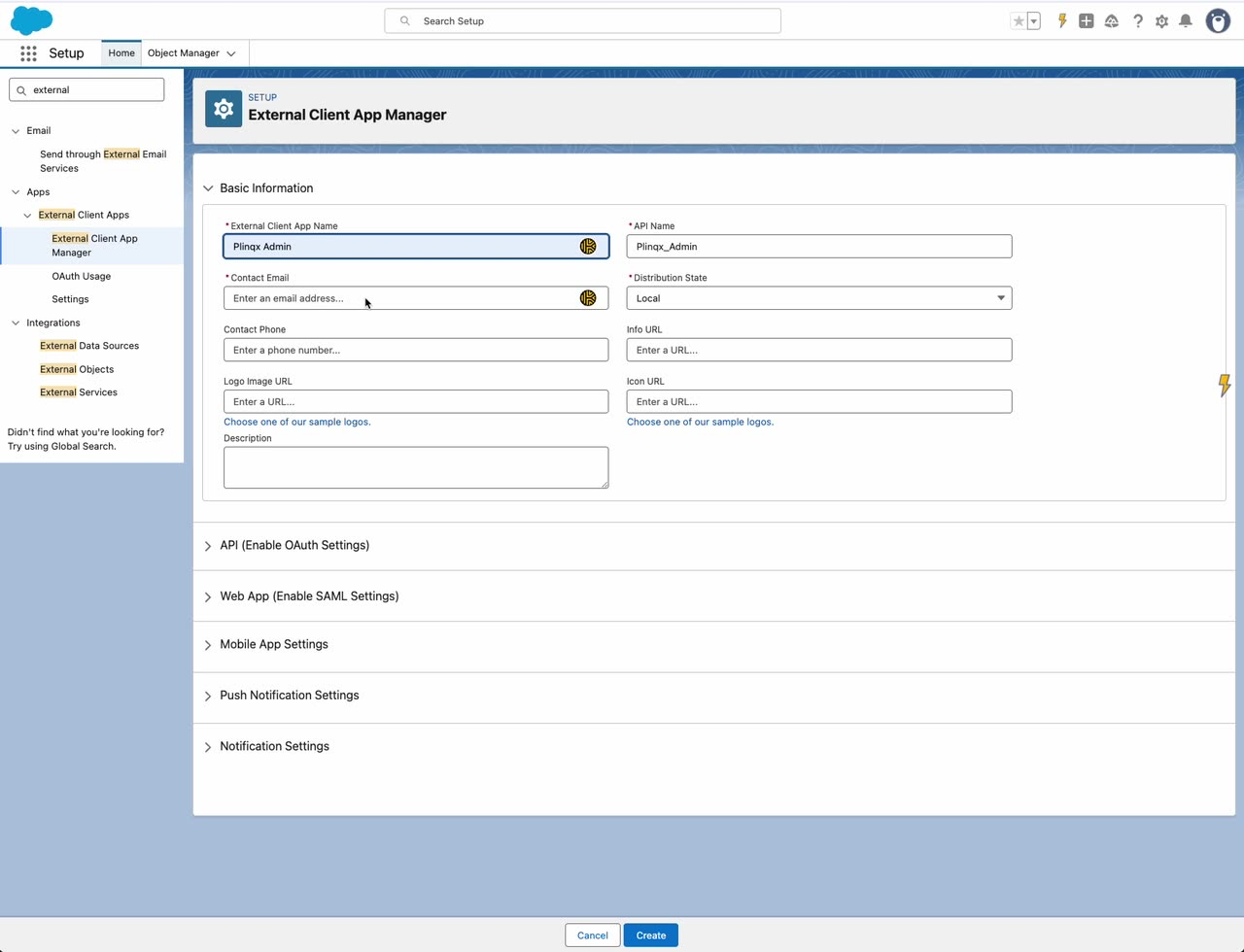Open the notifications bell
This screenshot has height=952, width=1244.
tap(1186, 20)
